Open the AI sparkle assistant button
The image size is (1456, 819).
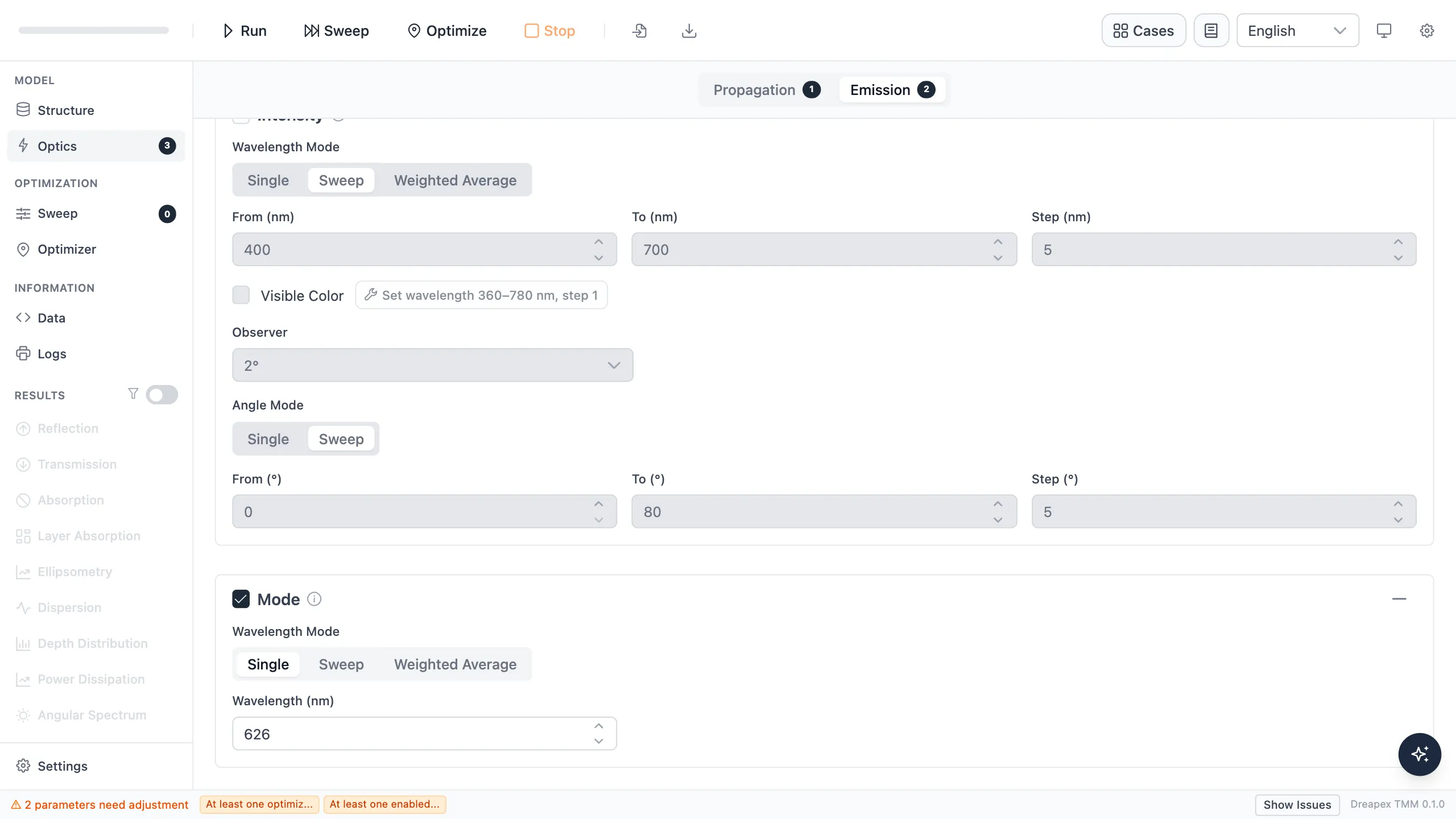click(1420, 754)
